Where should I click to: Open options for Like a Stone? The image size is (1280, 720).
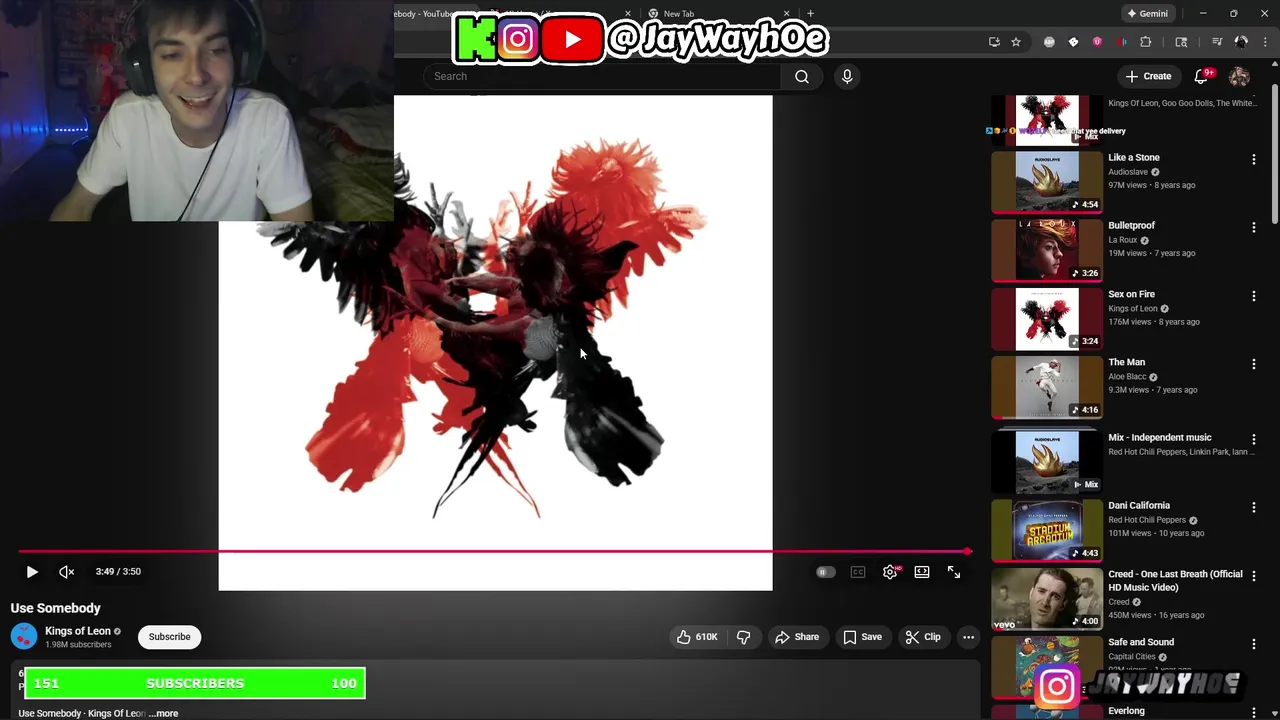click(1253, 159)
